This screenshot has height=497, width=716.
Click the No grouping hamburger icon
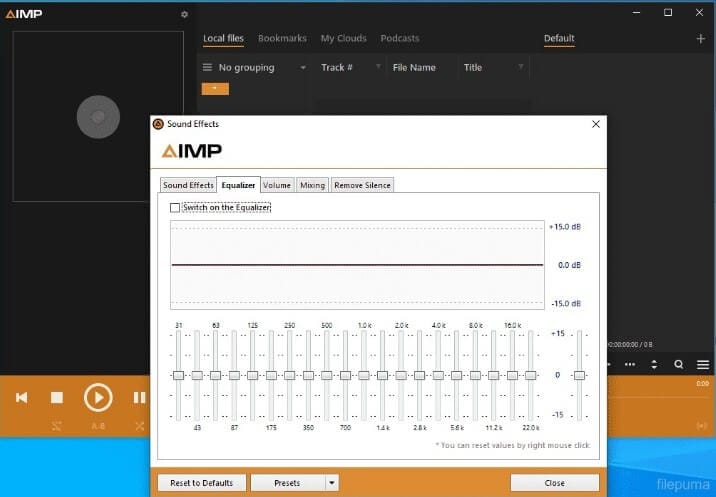(207, 68)
